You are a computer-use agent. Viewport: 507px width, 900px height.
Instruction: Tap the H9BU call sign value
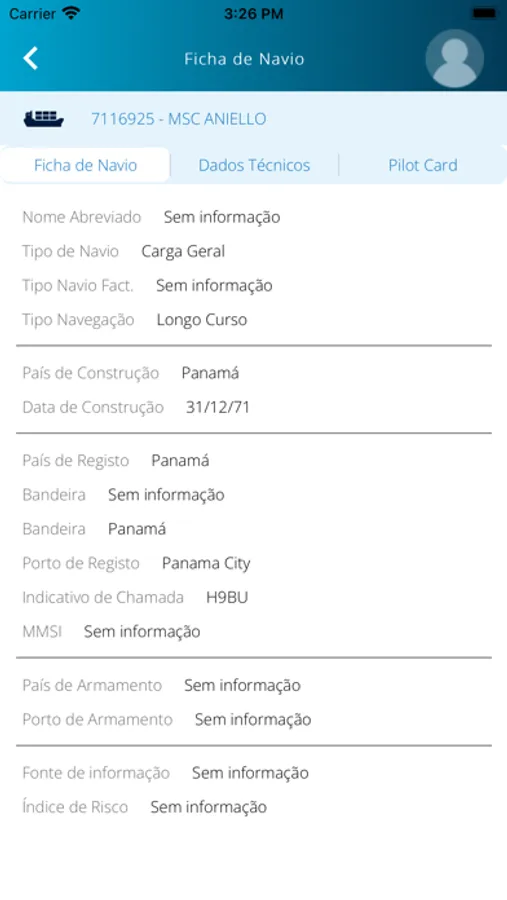pyautogui.click(x=227, y=598)
